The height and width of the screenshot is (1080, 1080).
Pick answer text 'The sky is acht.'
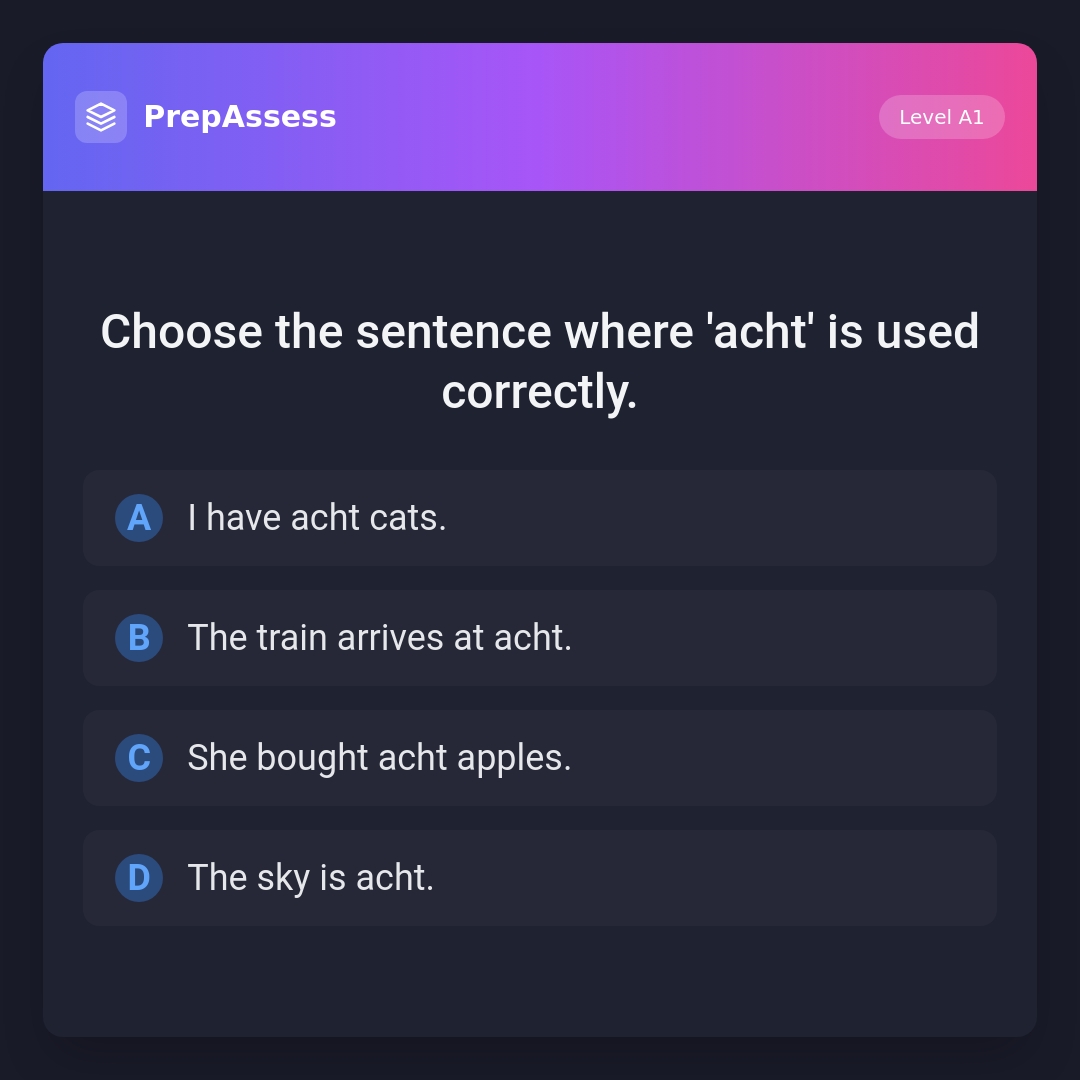(311, 878)
